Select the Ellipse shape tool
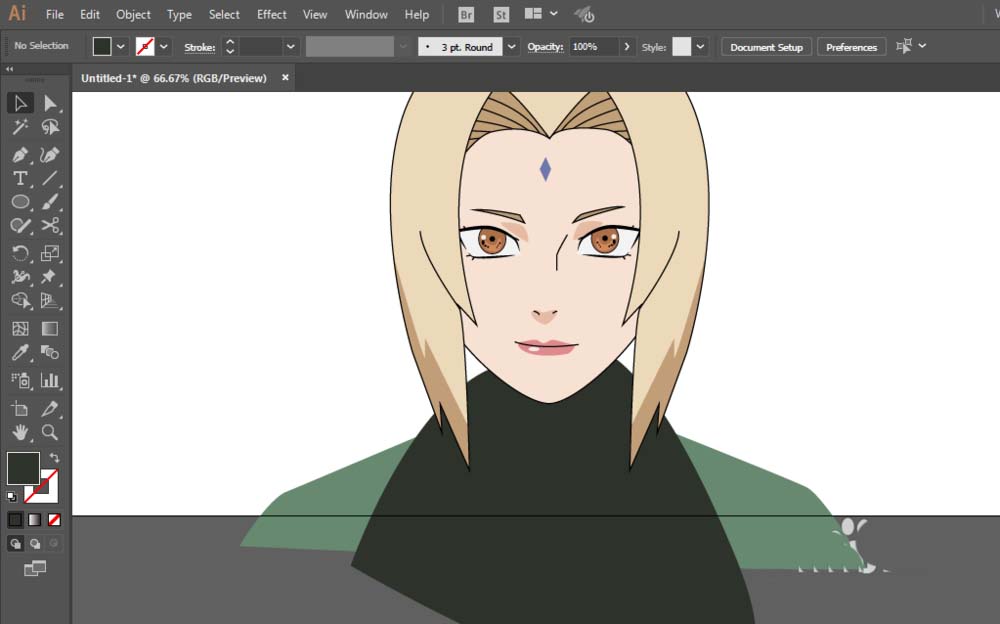Image resolution: width=1000 pixels, height=624 pixels. coord(20,202)
